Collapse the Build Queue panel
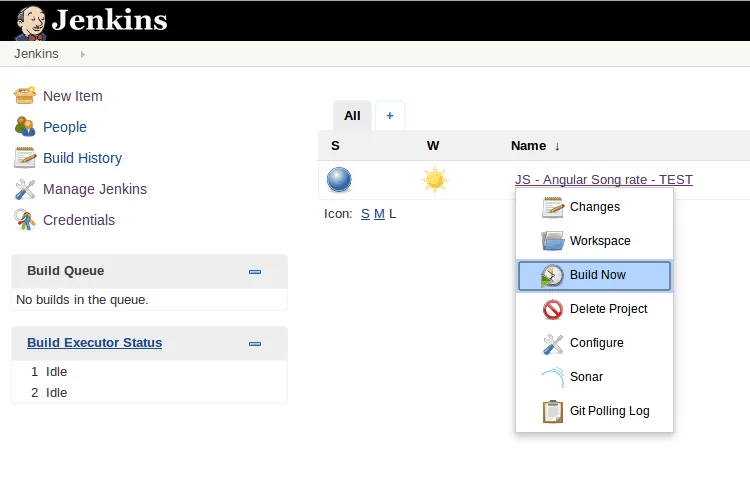750x482 pixels. click(255, 271)
